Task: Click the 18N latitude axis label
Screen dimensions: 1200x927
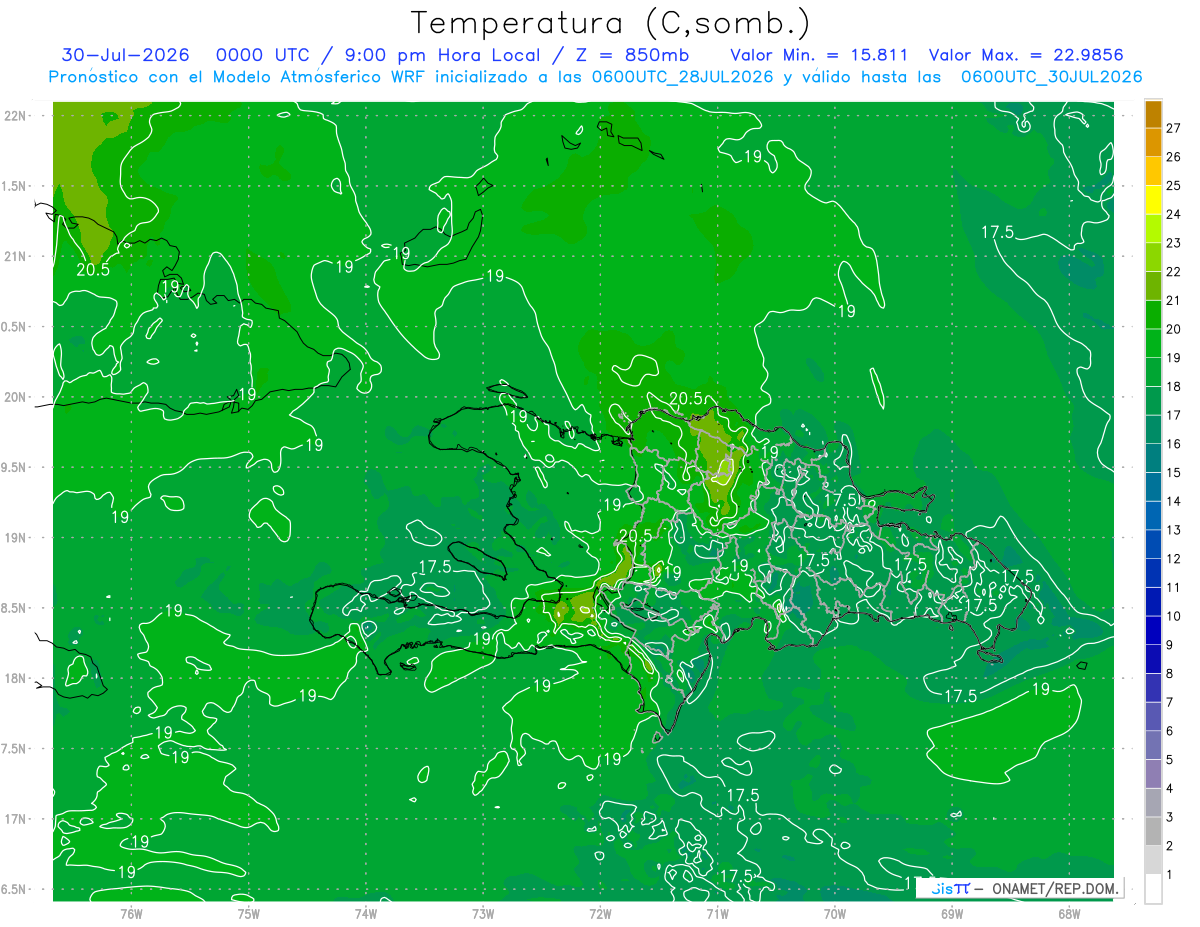Action: [14, 678]
